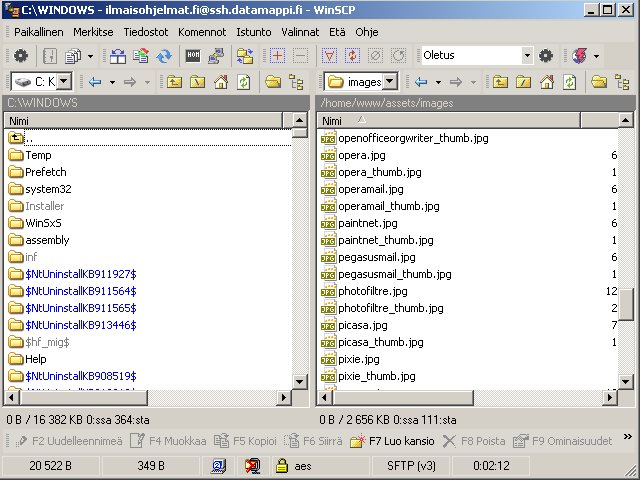Screen dimensions: 640x480
Task: Click the copy files toolbar icon
Action: point(73,56)
